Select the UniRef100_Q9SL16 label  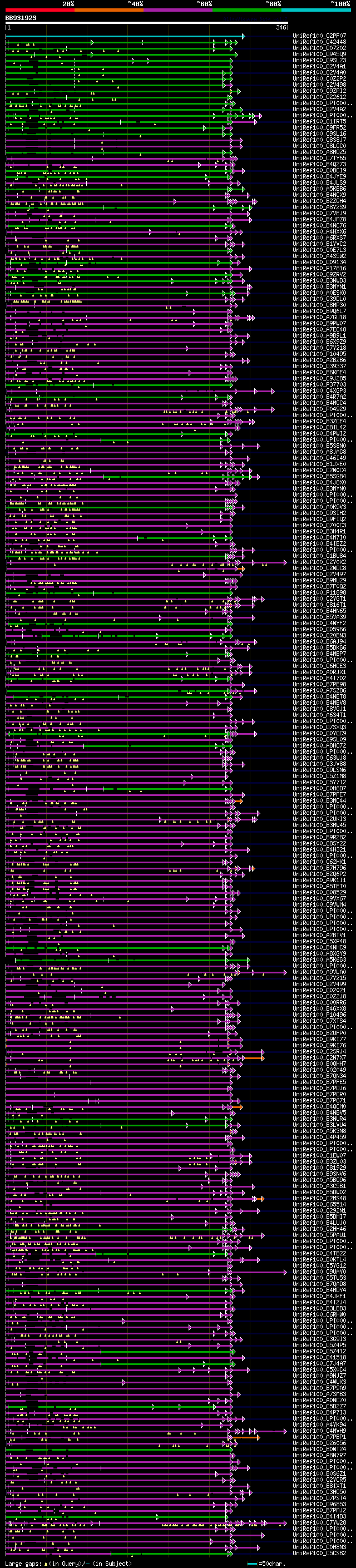319,134
